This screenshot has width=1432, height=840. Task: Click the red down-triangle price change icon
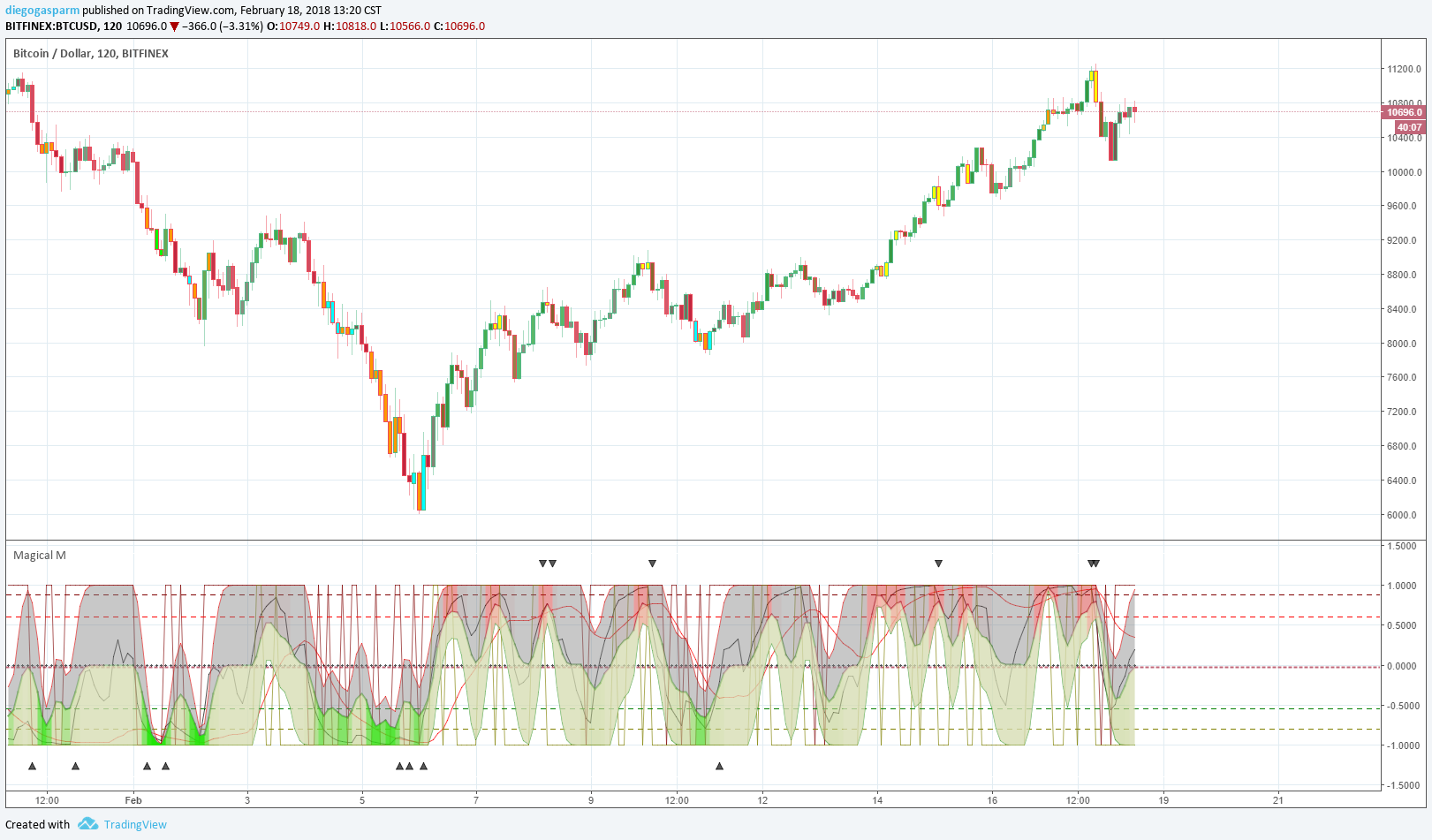(174, 26)
